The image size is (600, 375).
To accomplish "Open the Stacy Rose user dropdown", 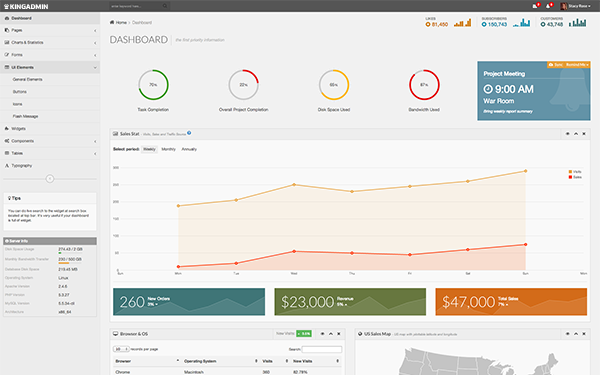I will click(576, 6).
